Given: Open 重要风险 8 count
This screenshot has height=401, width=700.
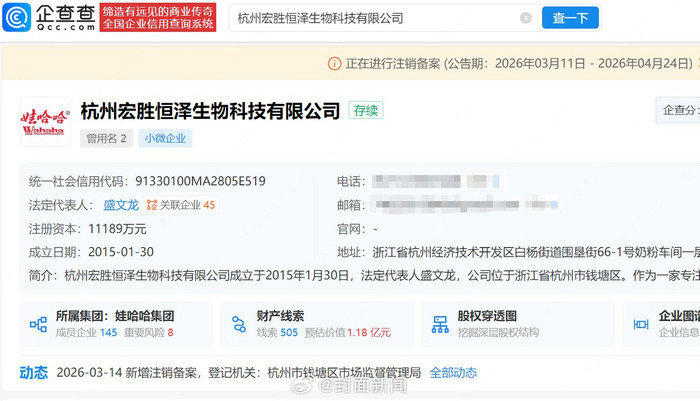Looking at the screenshot, I should (x=149, y=333).
